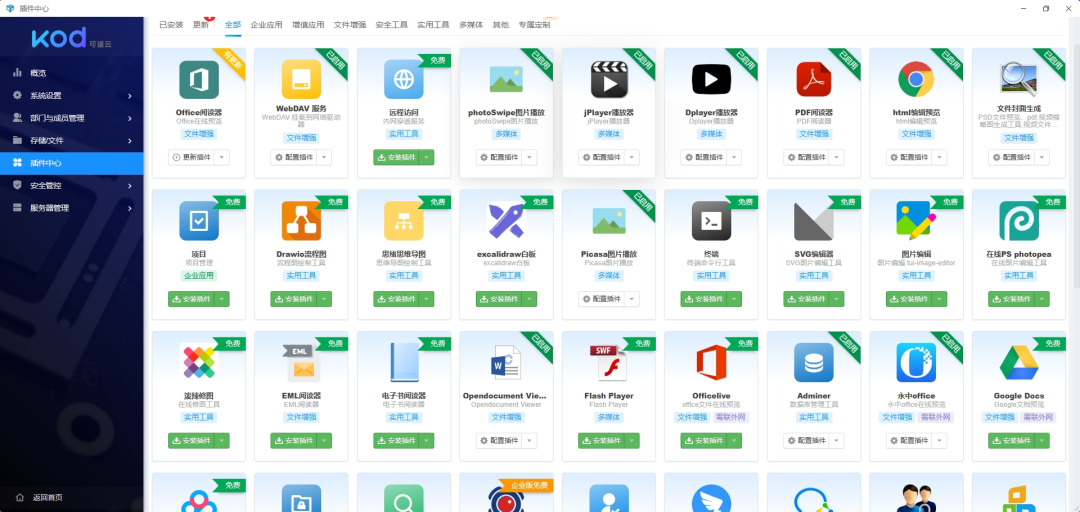Click the 永中office icon
Viewport: 1080px width, 512px height.
[x=916, y=362]
